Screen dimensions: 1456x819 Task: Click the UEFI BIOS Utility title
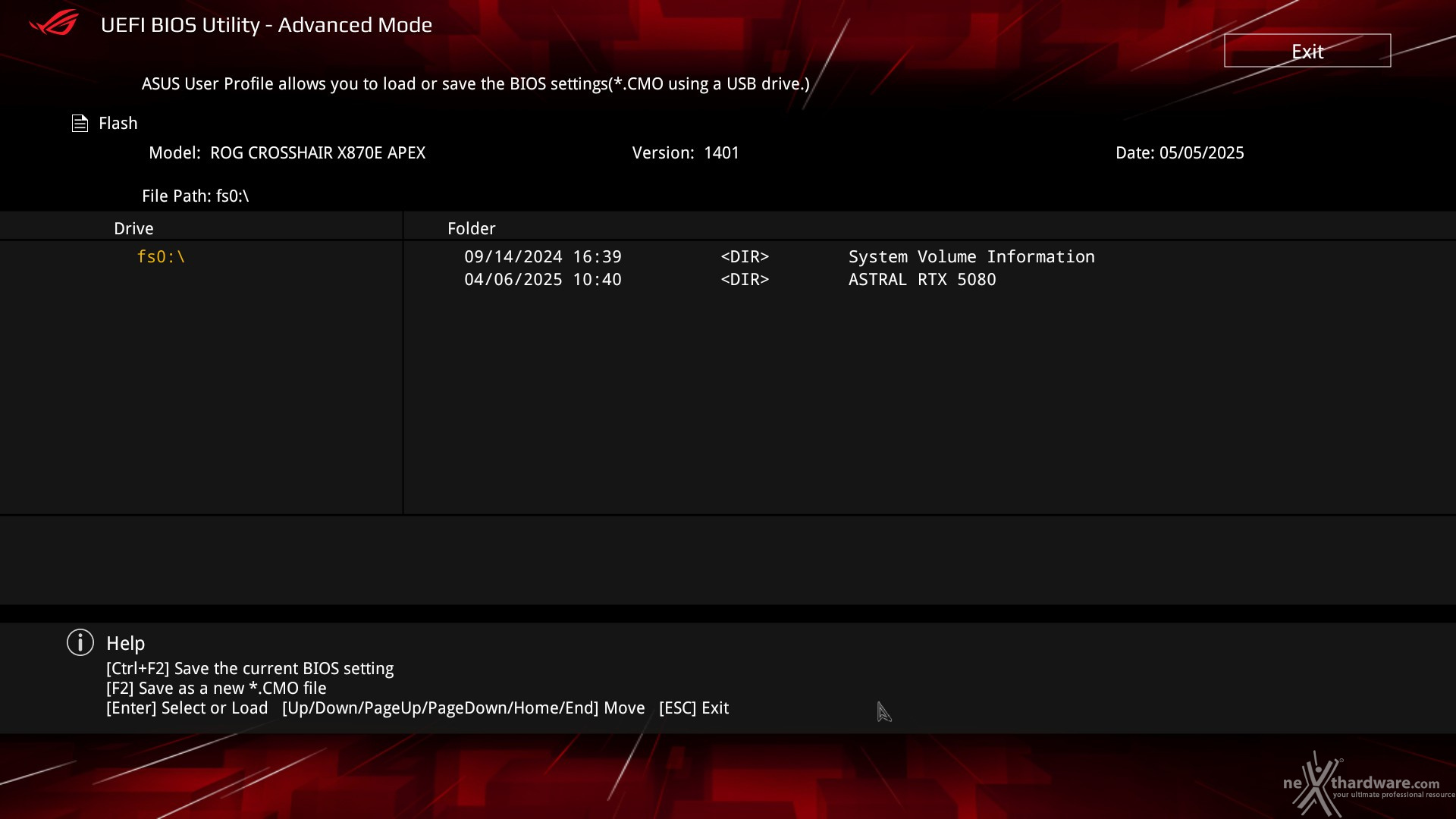point(266,25)
